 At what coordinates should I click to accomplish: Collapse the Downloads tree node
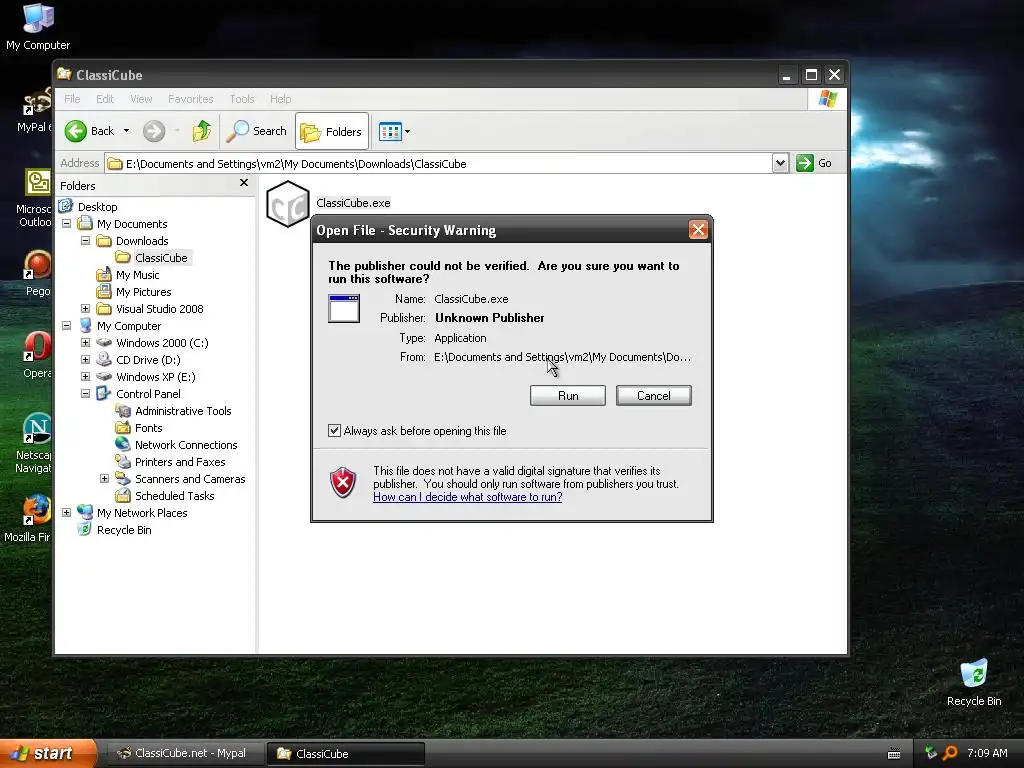point(86,240)
